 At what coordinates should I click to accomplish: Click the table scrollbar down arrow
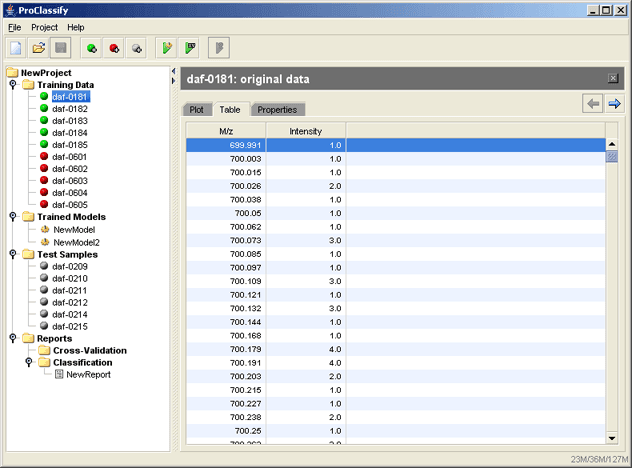coord(611,437)
